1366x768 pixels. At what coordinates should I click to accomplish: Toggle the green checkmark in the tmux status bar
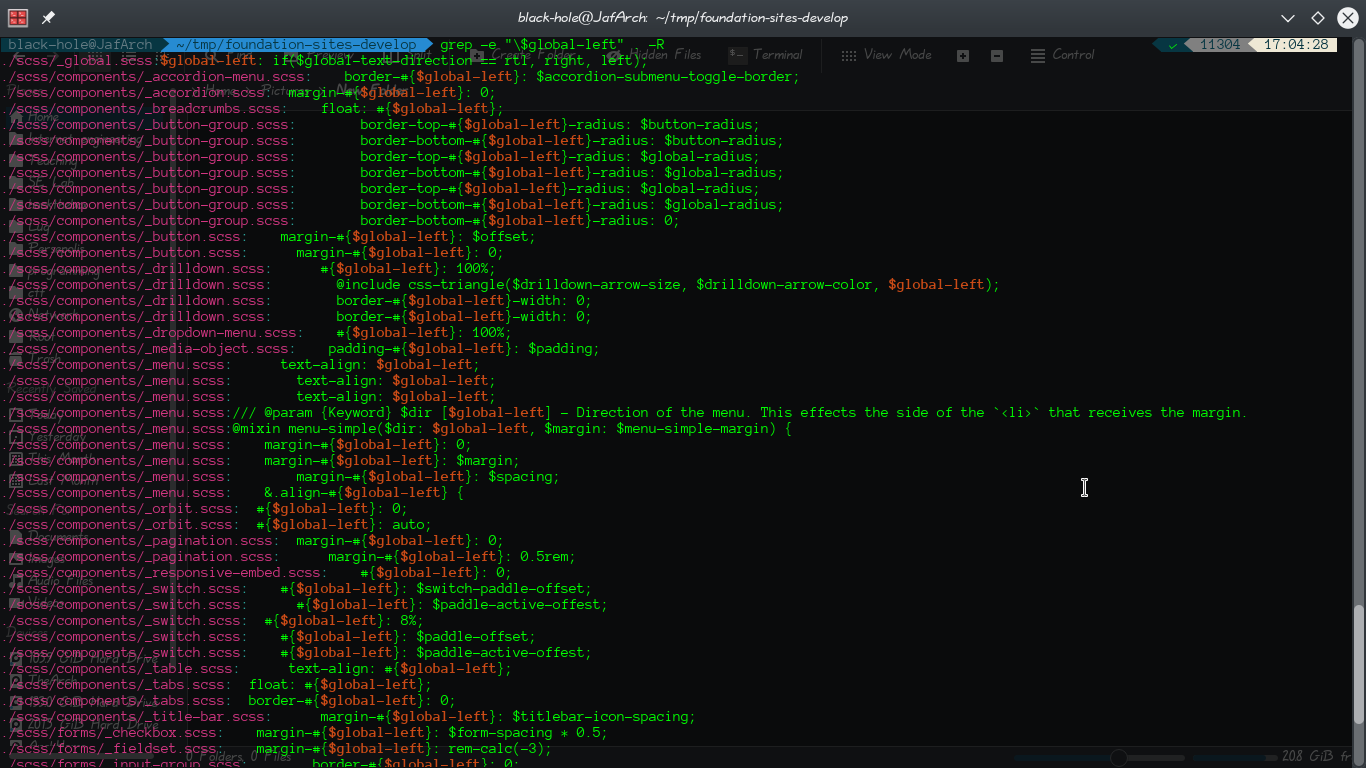[x=1172, y=45]
